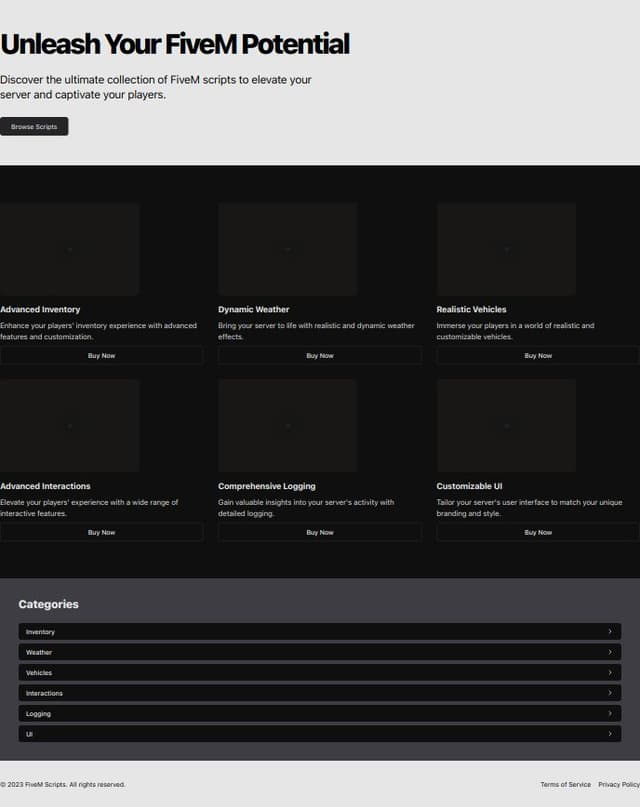Buy the Advanced Inventory script
The height and width of the screenshot is (807, 640).
(x=101, y=356)
